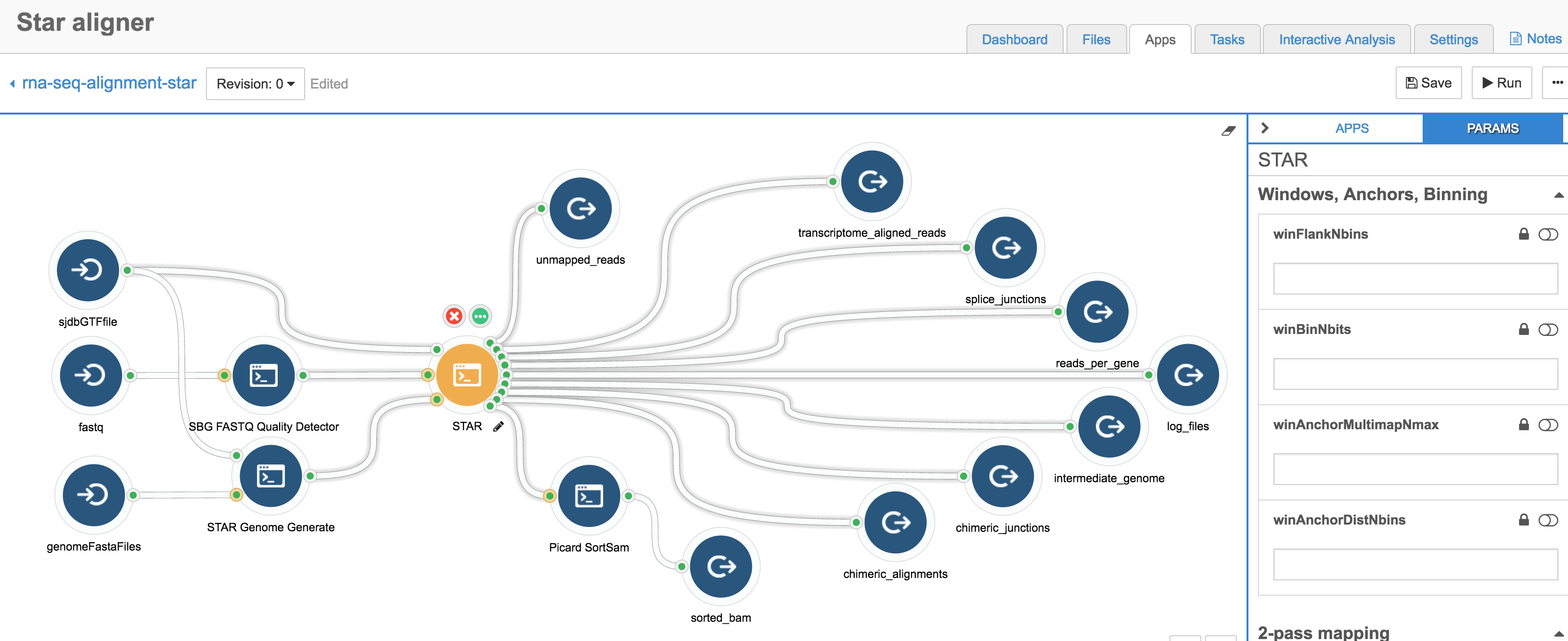
Task: Click the "Star aligner" project title
Action: pyautogui.click(x=85, y=23)
